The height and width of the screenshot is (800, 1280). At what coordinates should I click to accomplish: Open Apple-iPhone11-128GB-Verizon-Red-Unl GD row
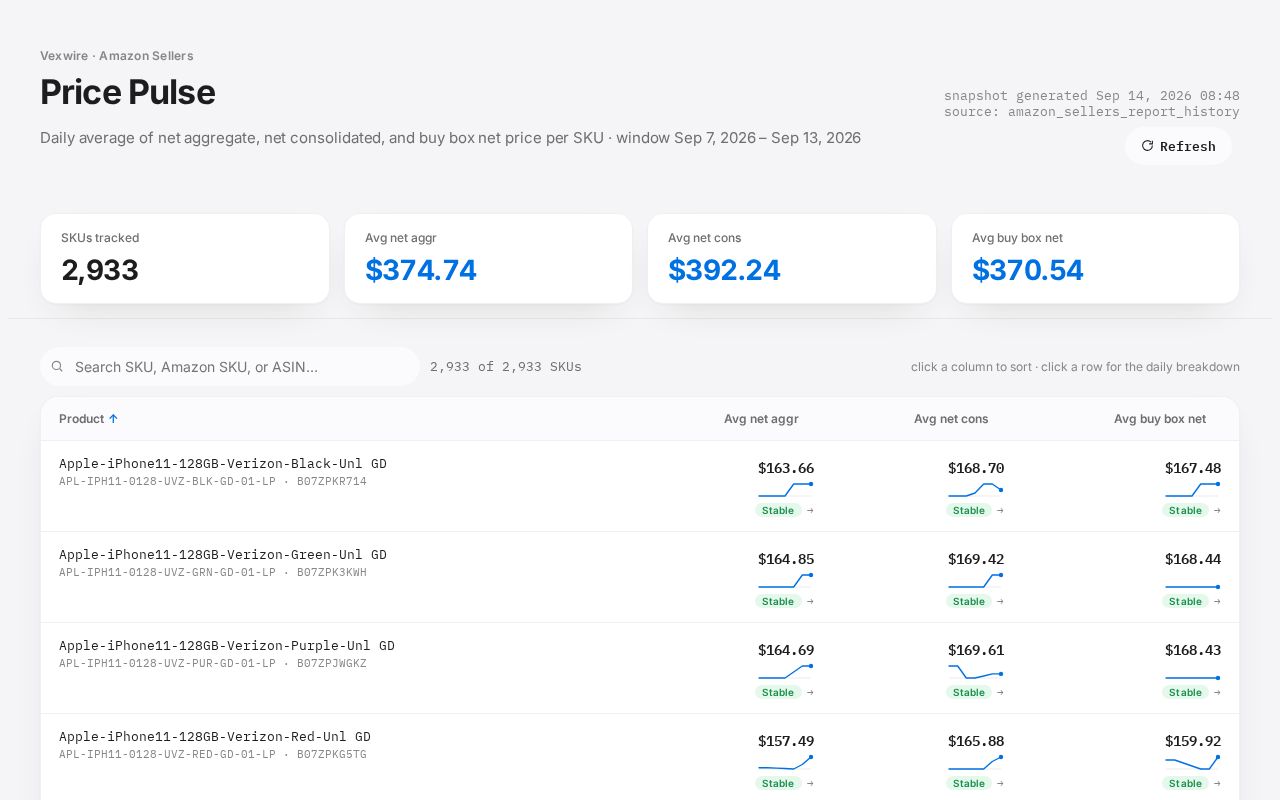[640, 757]
